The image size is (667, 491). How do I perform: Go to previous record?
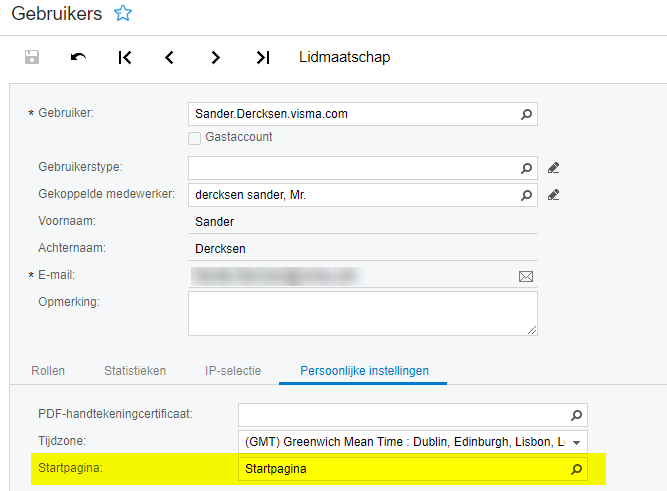[170, 57]
